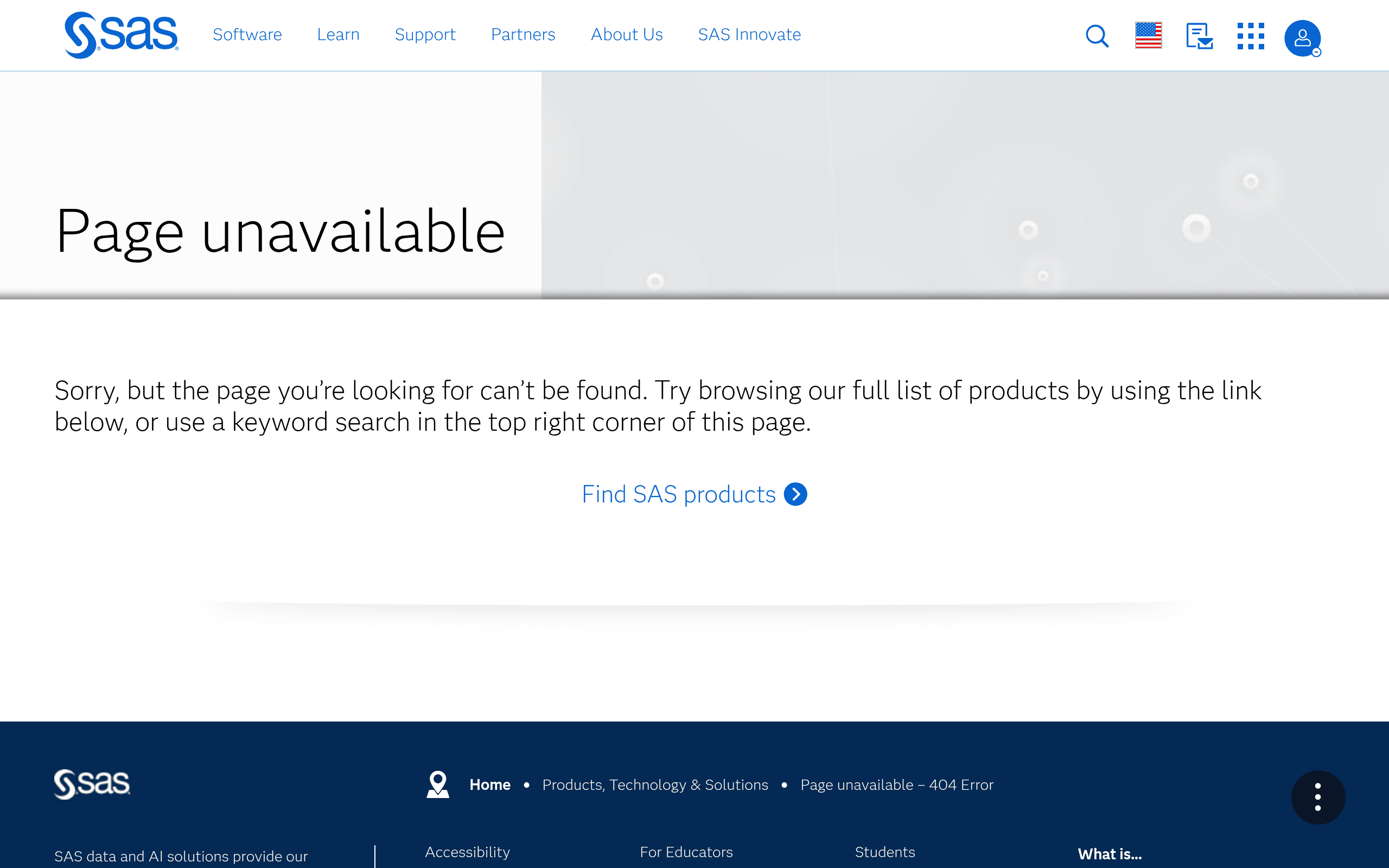Open the About Us menu
1389x868 pixels.
tap(627, 34)
